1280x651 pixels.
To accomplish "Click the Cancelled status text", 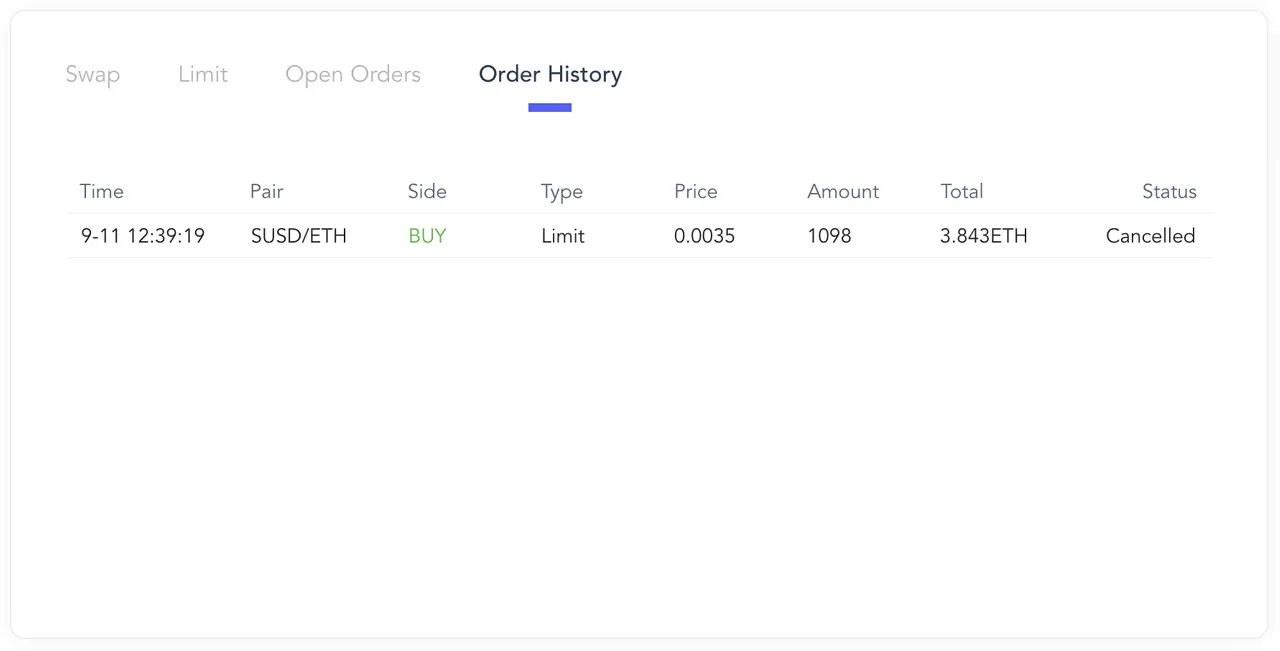I will (1151, 237).
